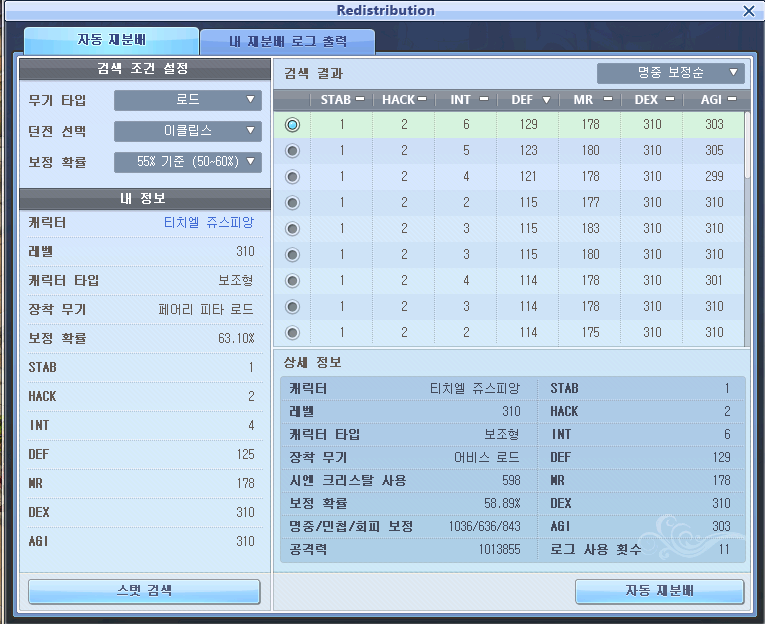This screenshot has width=765, height=624.
Task: Click the sort icon next to MR
Action: 608,100
